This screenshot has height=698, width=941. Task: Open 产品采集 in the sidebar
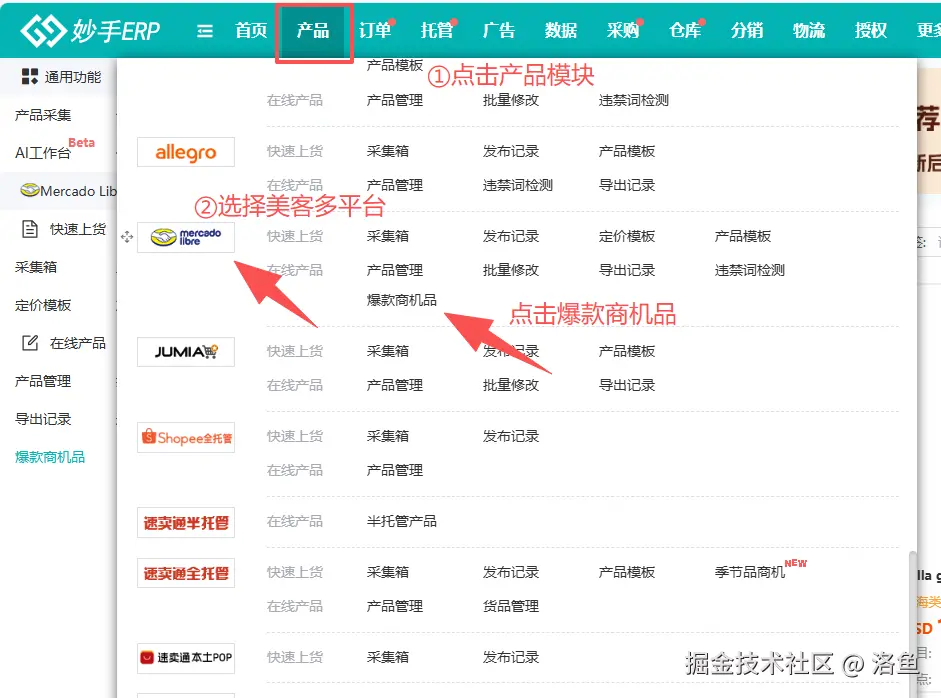click(x=43, y=115)
